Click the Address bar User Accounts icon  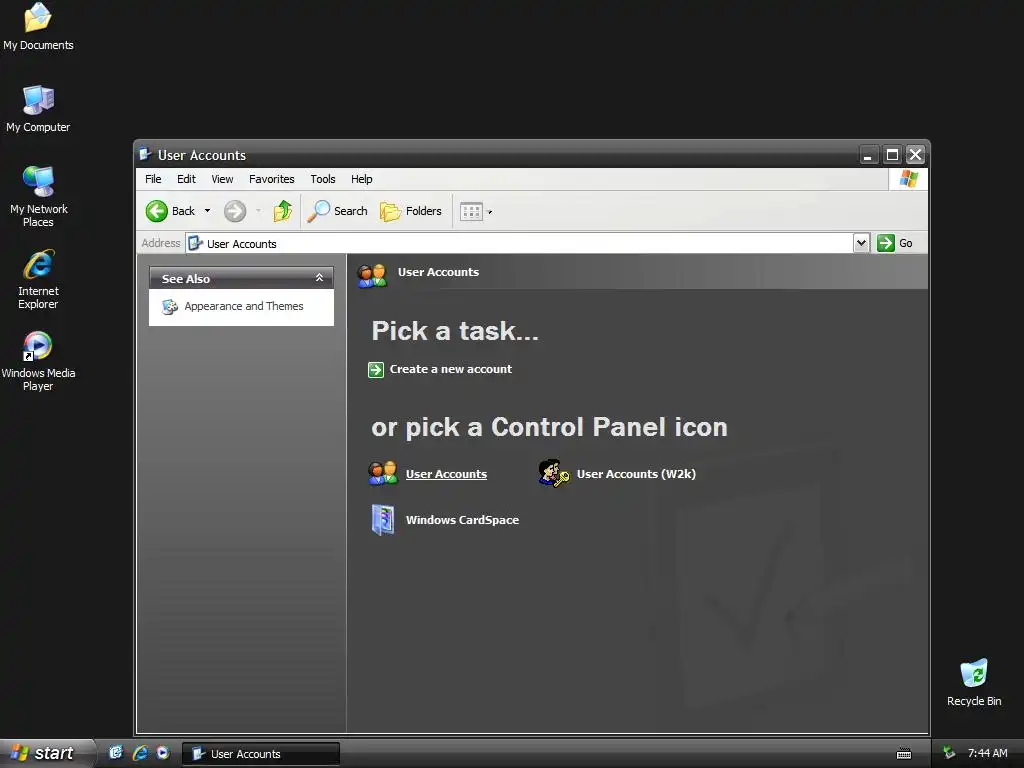pos(195,244)
